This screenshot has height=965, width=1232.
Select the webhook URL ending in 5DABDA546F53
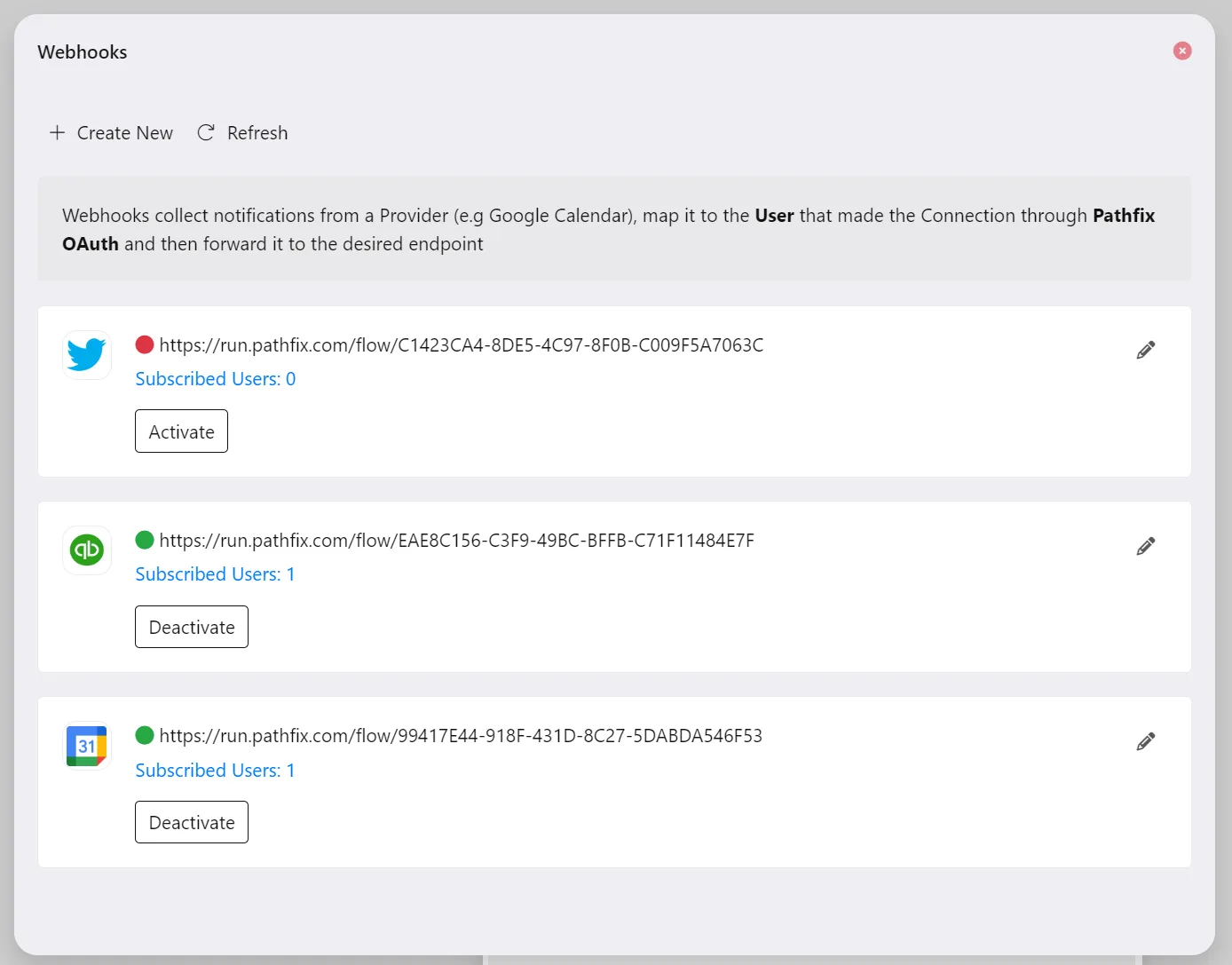[x=461, y=736]
